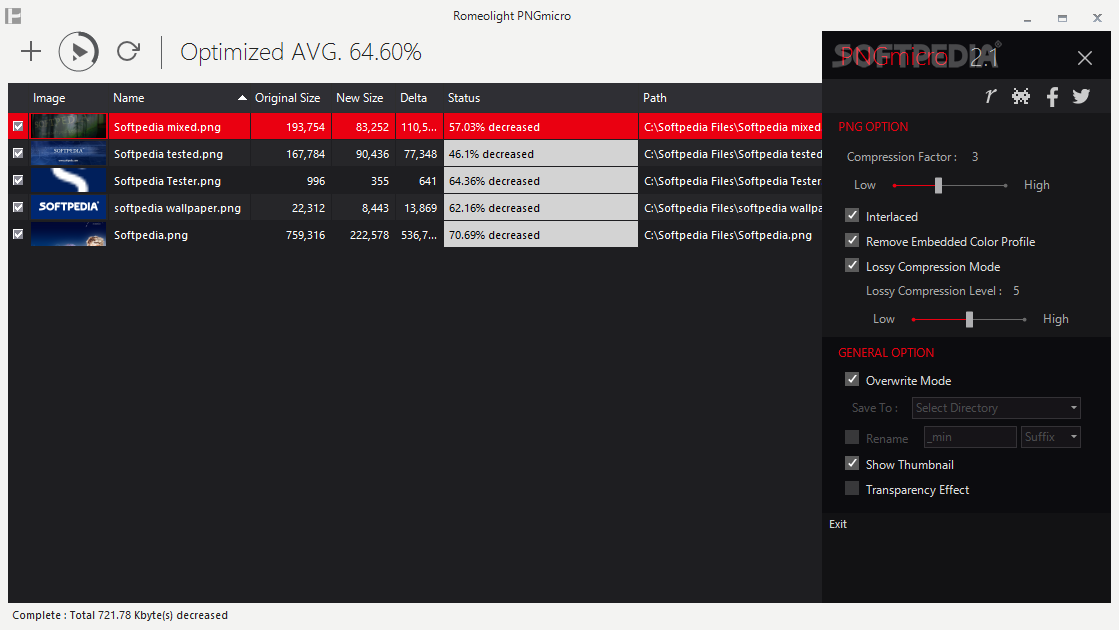Click the '64.36% decreased' status cell
Image resolution: width=1119 pixels, height=630 pixels.
coord(540,181)
